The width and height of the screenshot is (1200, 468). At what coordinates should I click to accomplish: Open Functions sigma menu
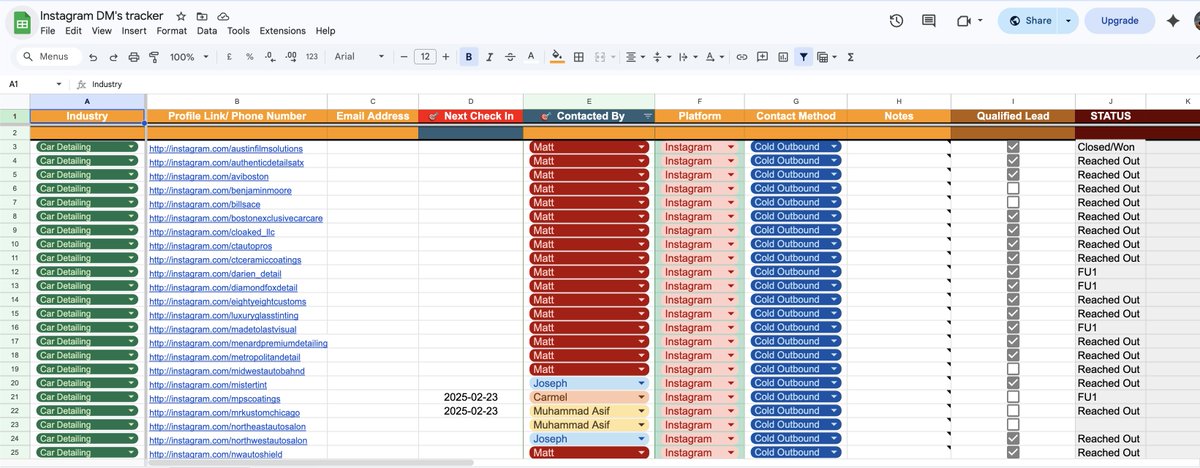pos(850,57)
